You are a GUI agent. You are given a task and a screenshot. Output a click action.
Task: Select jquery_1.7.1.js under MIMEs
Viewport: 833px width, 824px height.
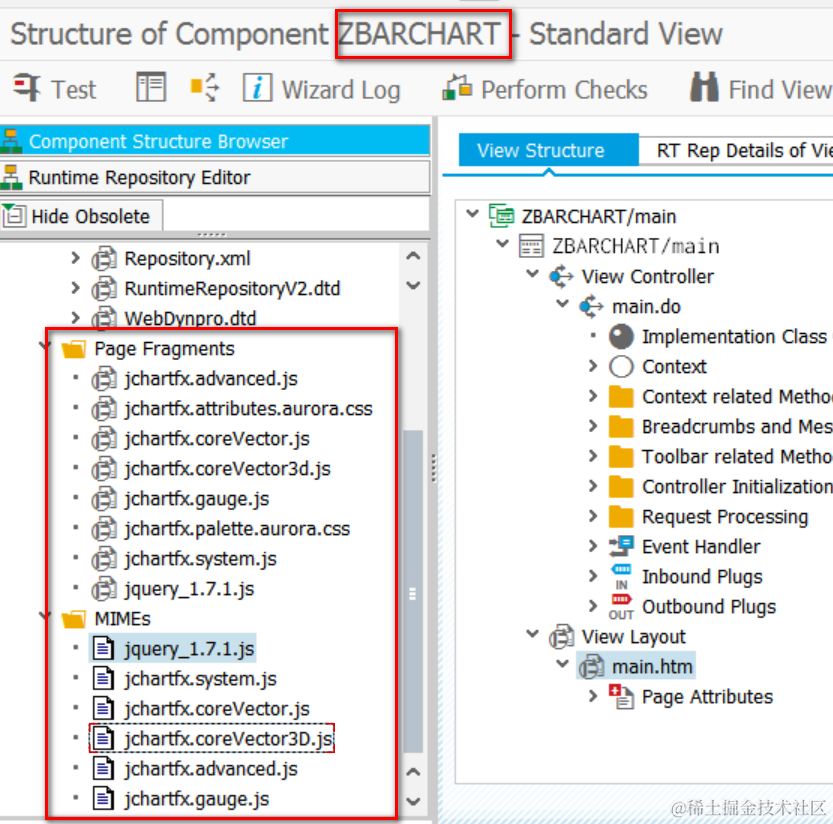[x=189, y=649]
